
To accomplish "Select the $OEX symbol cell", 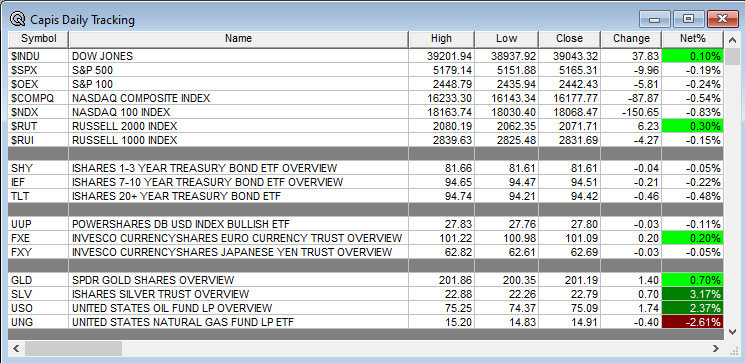I will [x=39, y=84].
